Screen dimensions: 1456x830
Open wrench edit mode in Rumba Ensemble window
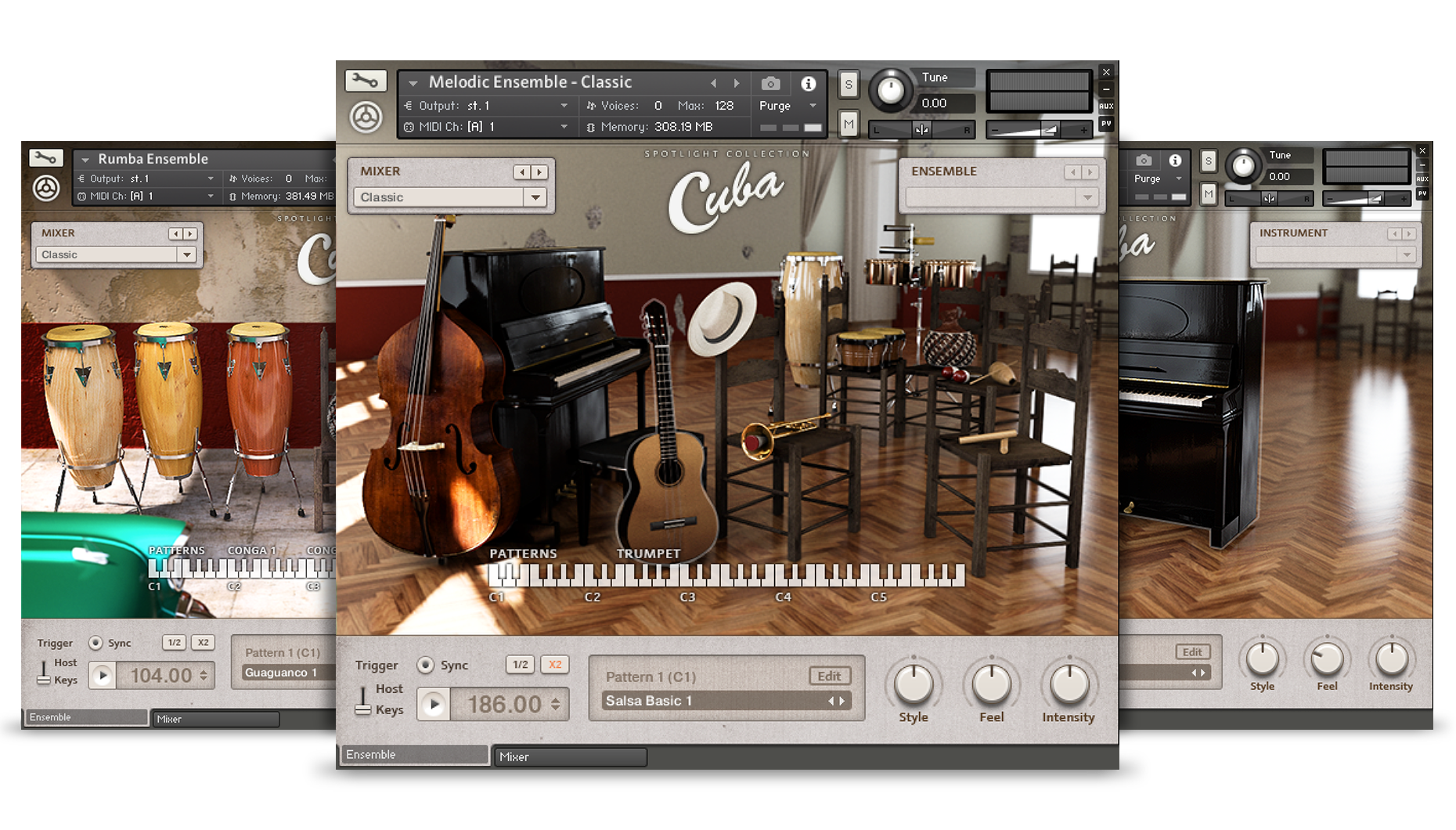tap(46, 157)
